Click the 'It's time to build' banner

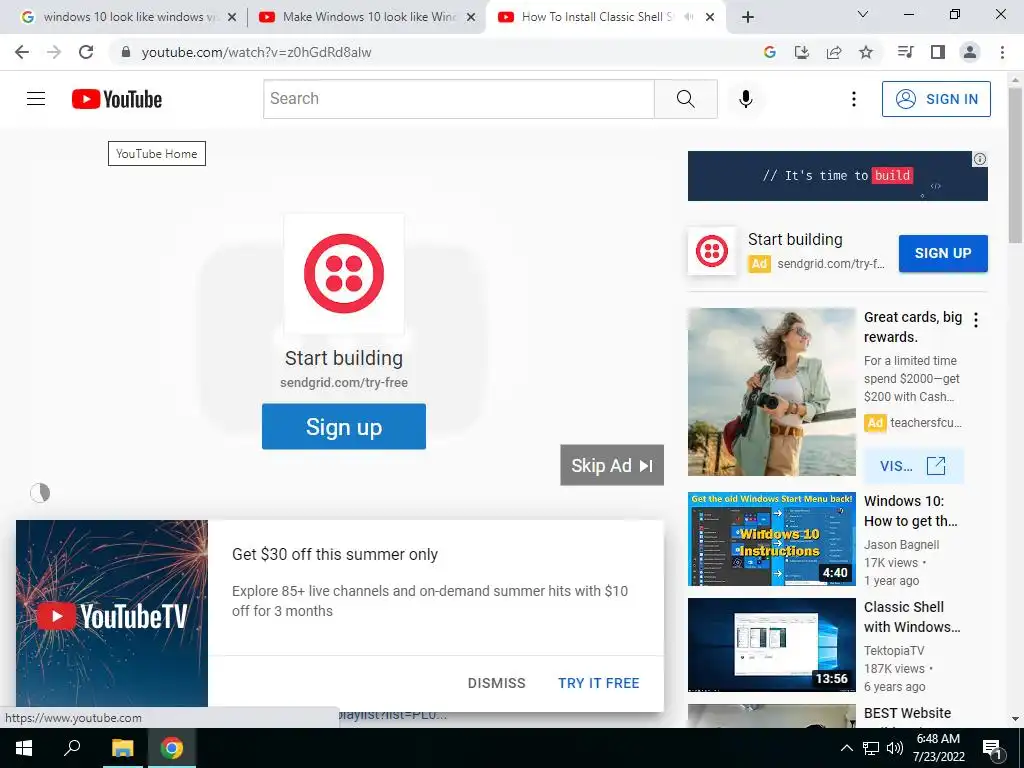tap(837, 176)
